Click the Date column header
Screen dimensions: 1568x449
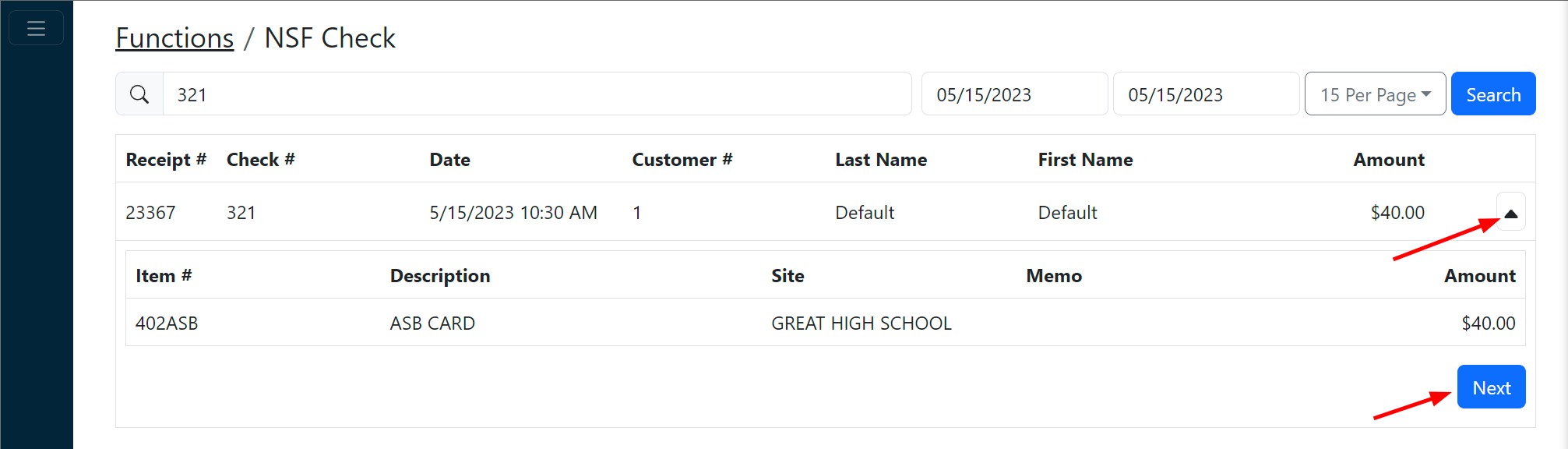point(449,159)
